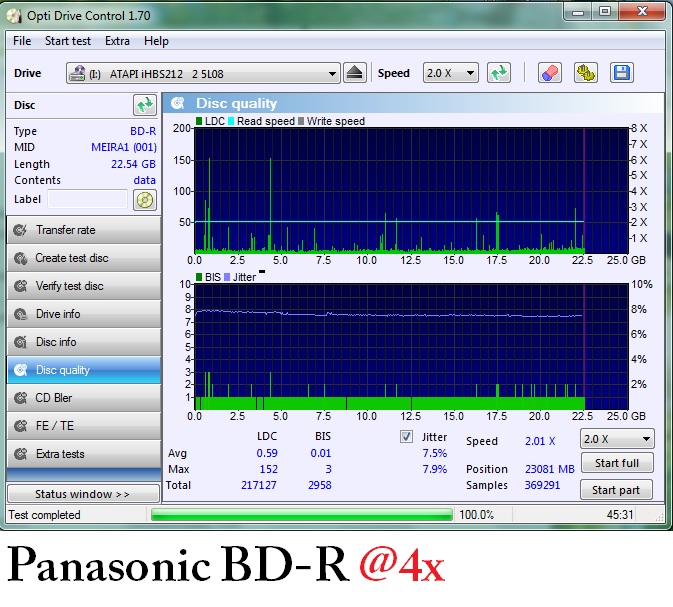Viewport: 673px width, 607px height.
Task: Click the average jitter value 7.5%
Action: click(434, 453)
